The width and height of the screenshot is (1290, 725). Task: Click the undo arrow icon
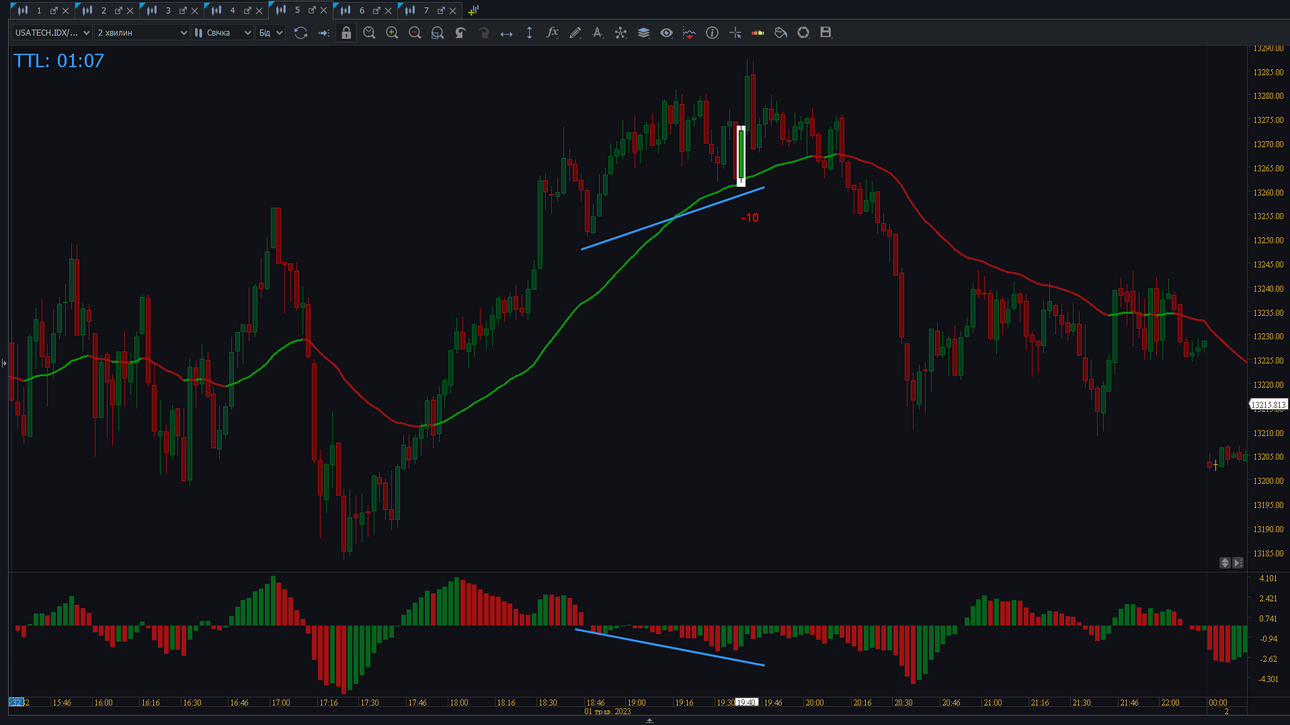pyautogui.click(x=460, y=33)
